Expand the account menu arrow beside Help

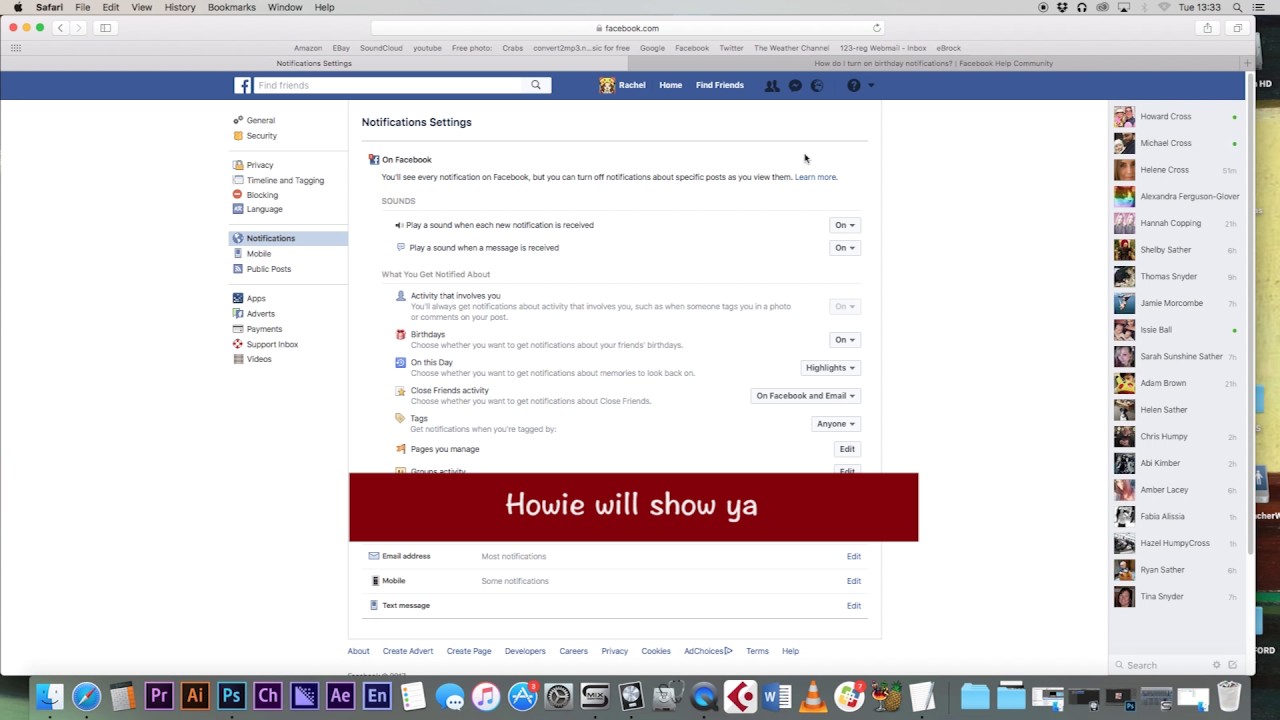871,86
